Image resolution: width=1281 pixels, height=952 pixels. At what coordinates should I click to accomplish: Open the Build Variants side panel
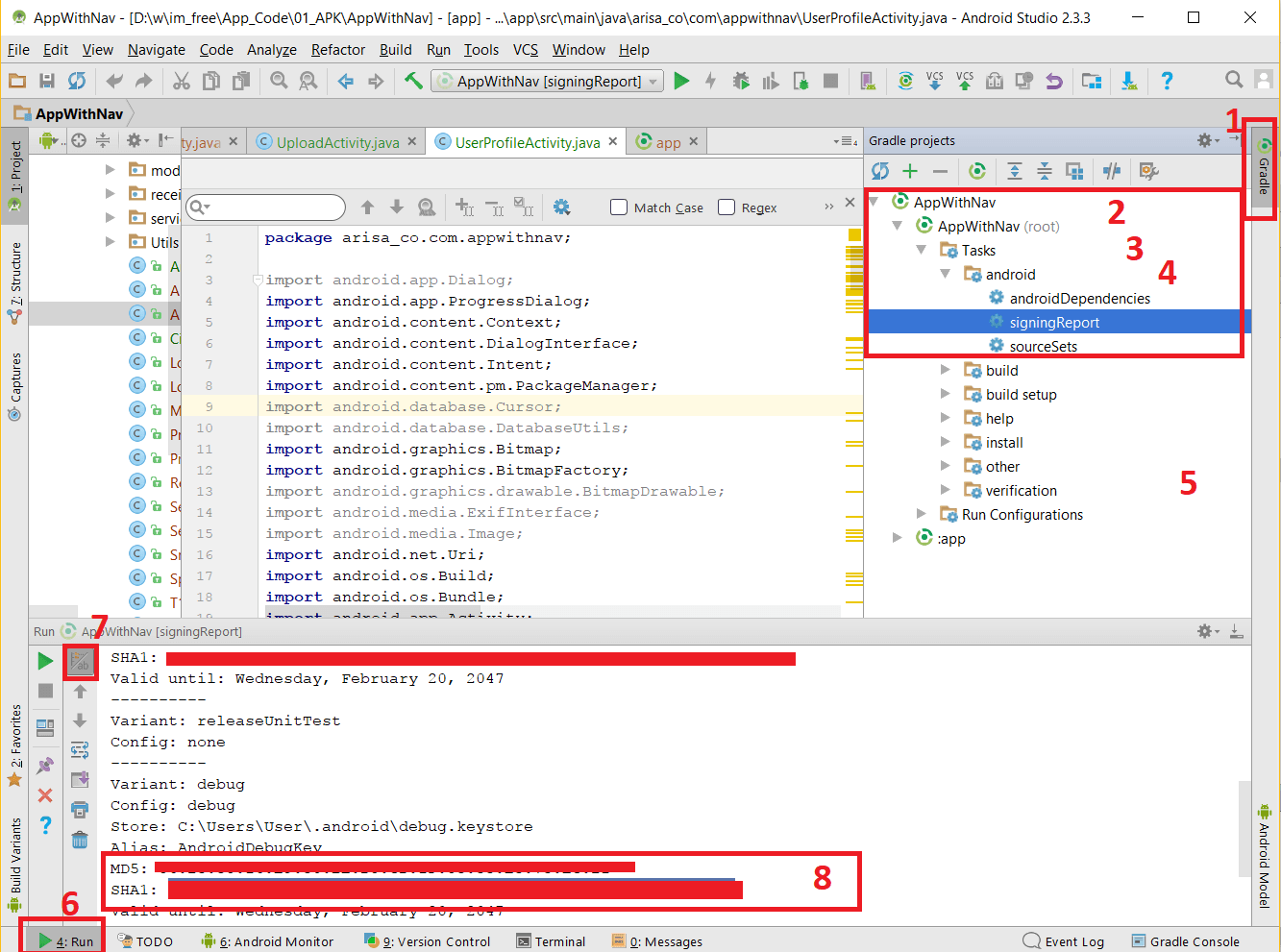tap(14, 865)
